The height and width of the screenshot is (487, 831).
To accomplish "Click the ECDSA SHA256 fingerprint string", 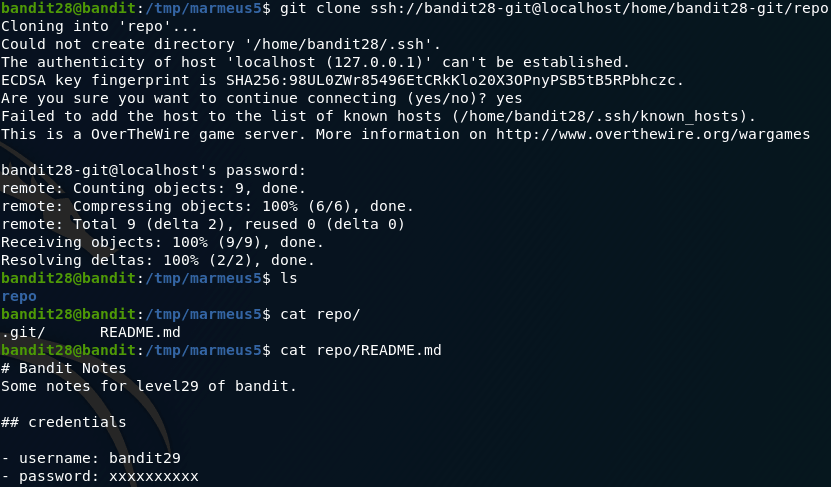I will click(455, 81).
